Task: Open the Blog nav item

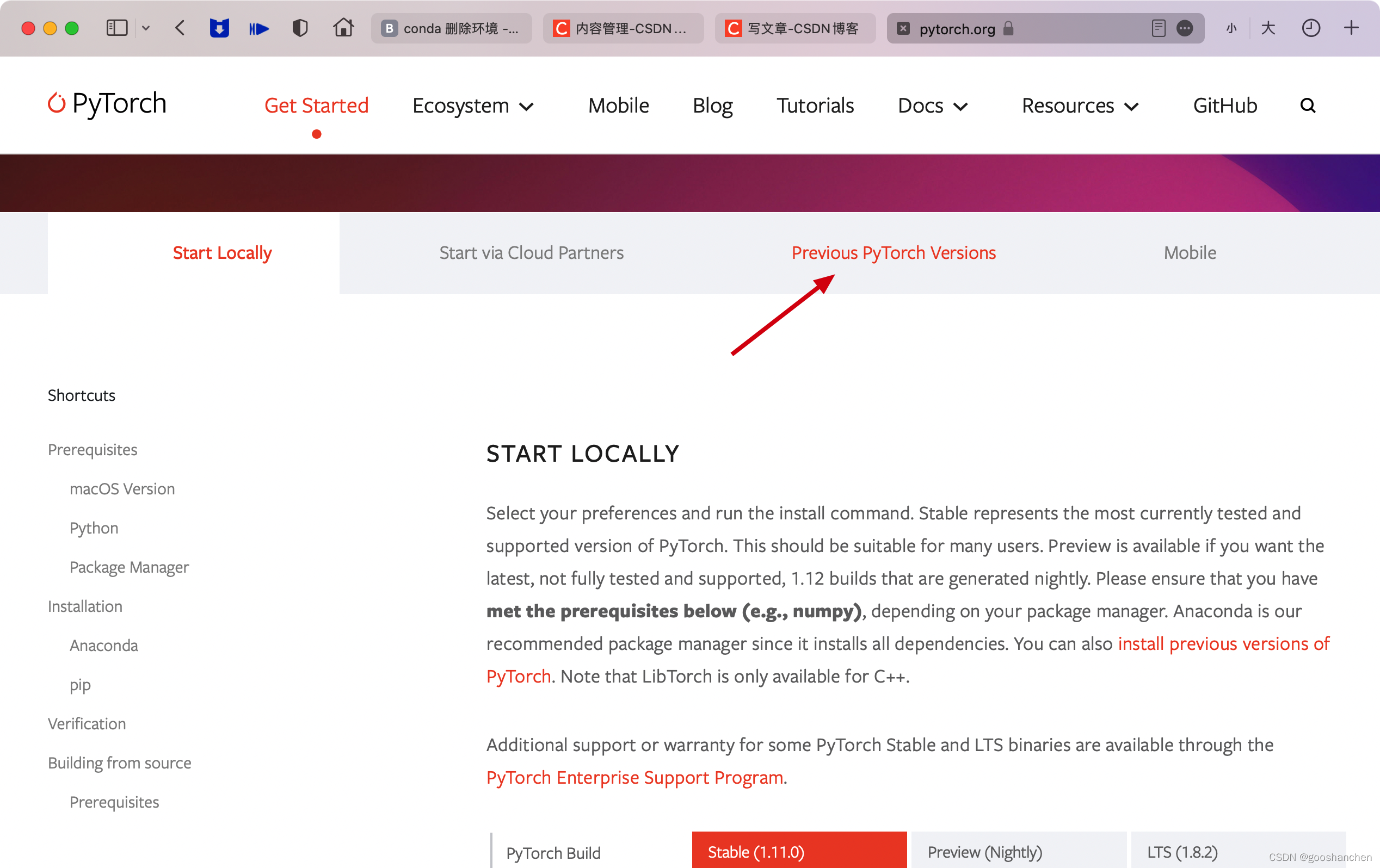Action: pyautogui.click(x=712, y=106)
